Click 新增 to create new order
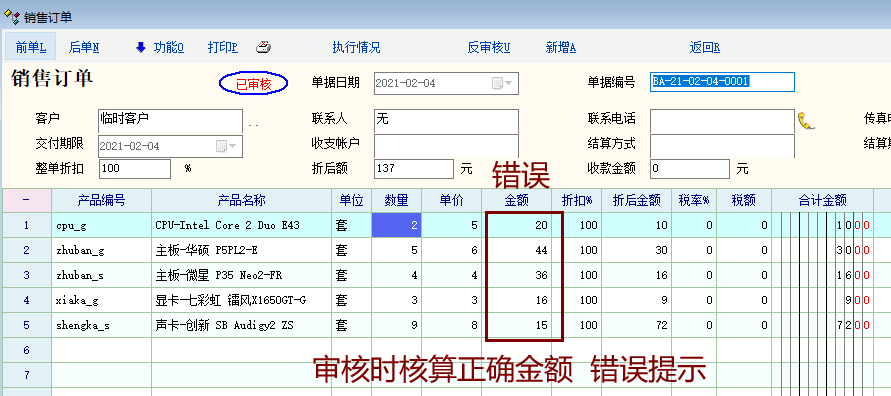 561,47
